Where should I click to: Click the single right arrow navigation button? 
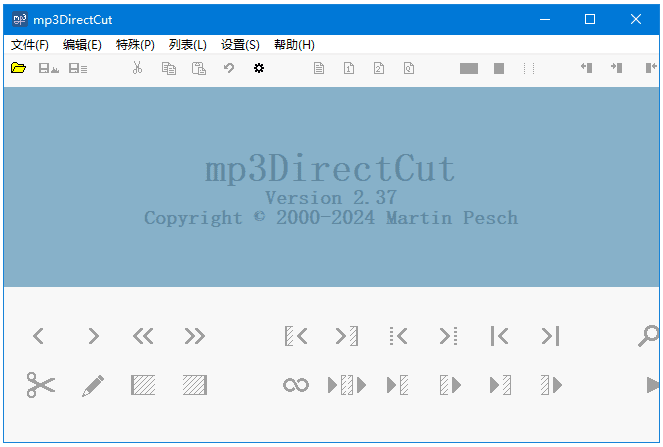(x=93, y=337)
